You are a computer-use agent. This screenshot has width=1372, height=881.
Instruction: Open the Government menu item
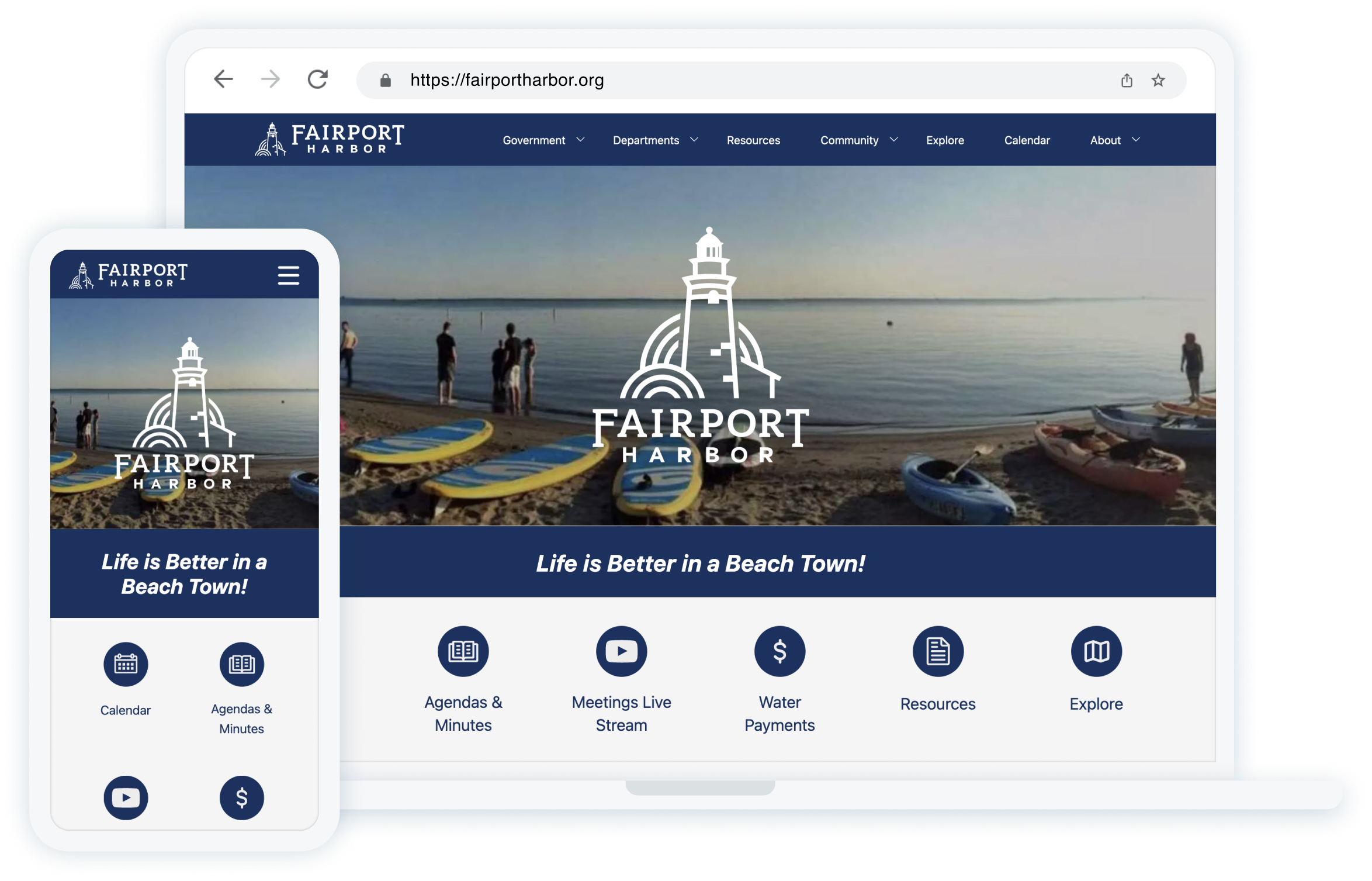click(534, 140)
